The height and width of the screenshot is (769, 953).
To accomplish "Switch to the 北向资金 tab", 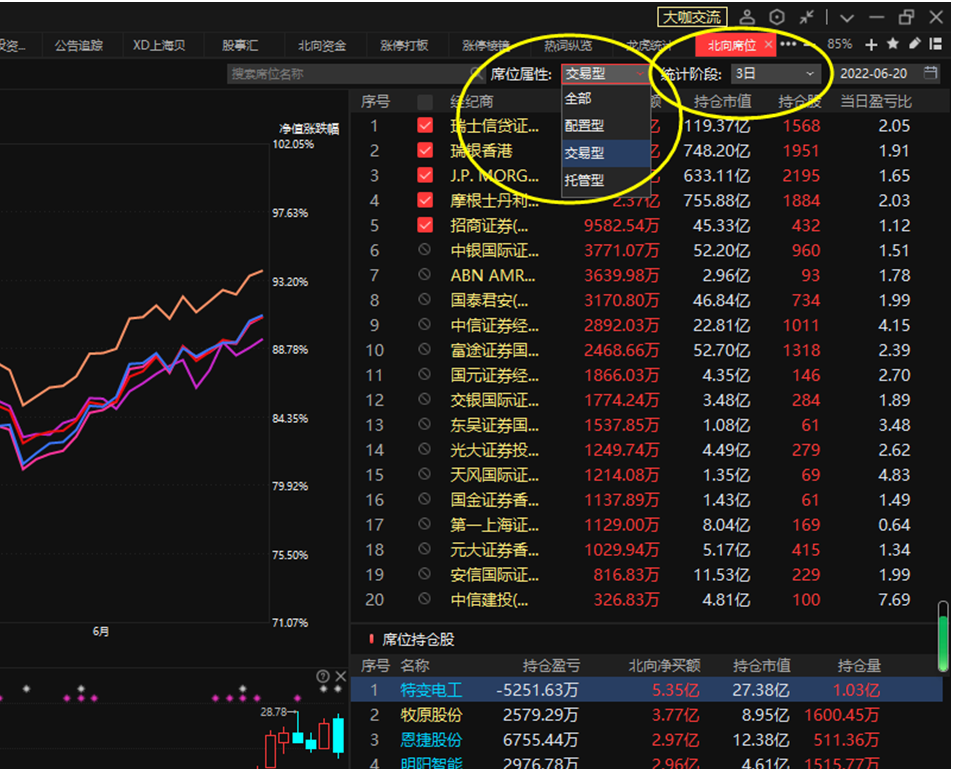I will point(322,45).
